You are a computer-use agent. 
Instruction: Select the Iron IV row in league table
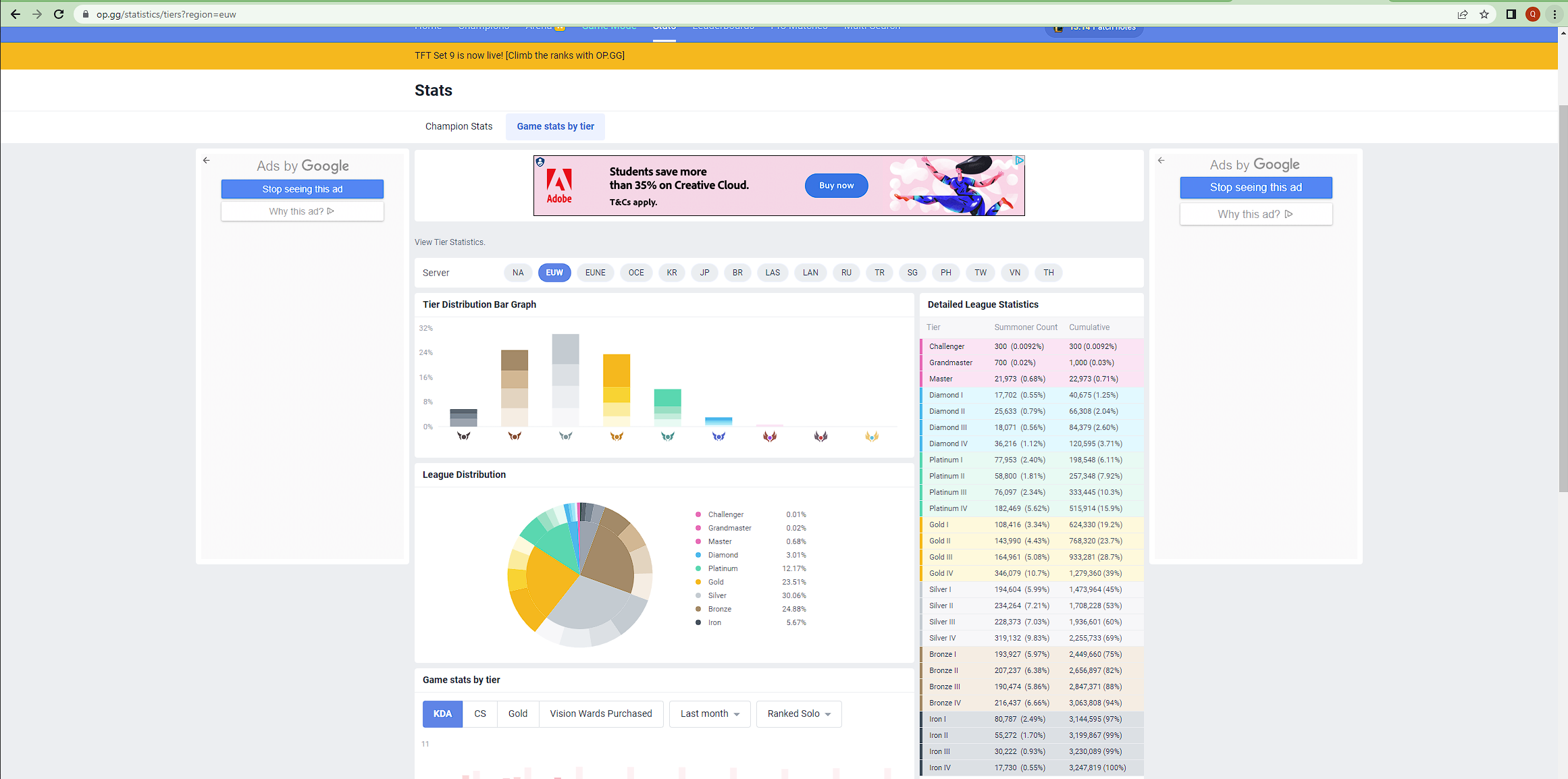tap(1032, 768)
